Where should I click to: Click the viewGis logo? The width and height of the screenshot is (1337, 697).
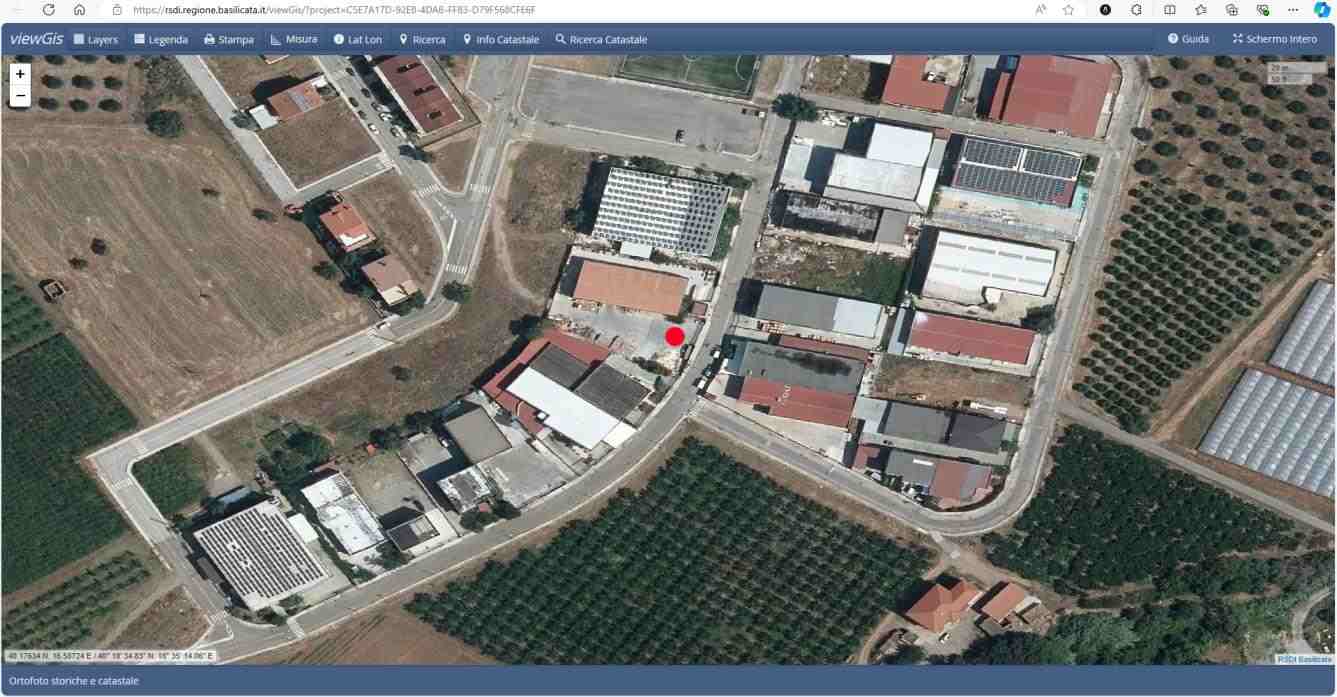[36, 39]
